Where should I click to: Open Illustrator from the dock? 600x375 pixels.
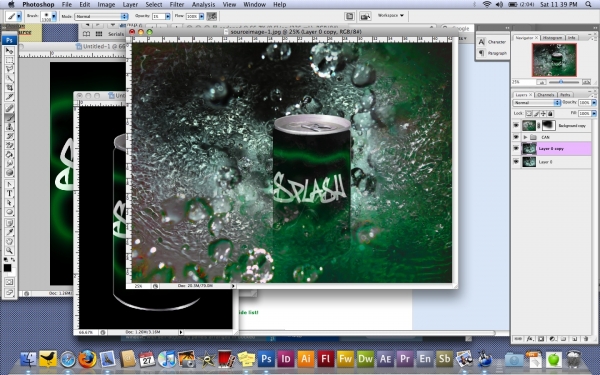305,359
